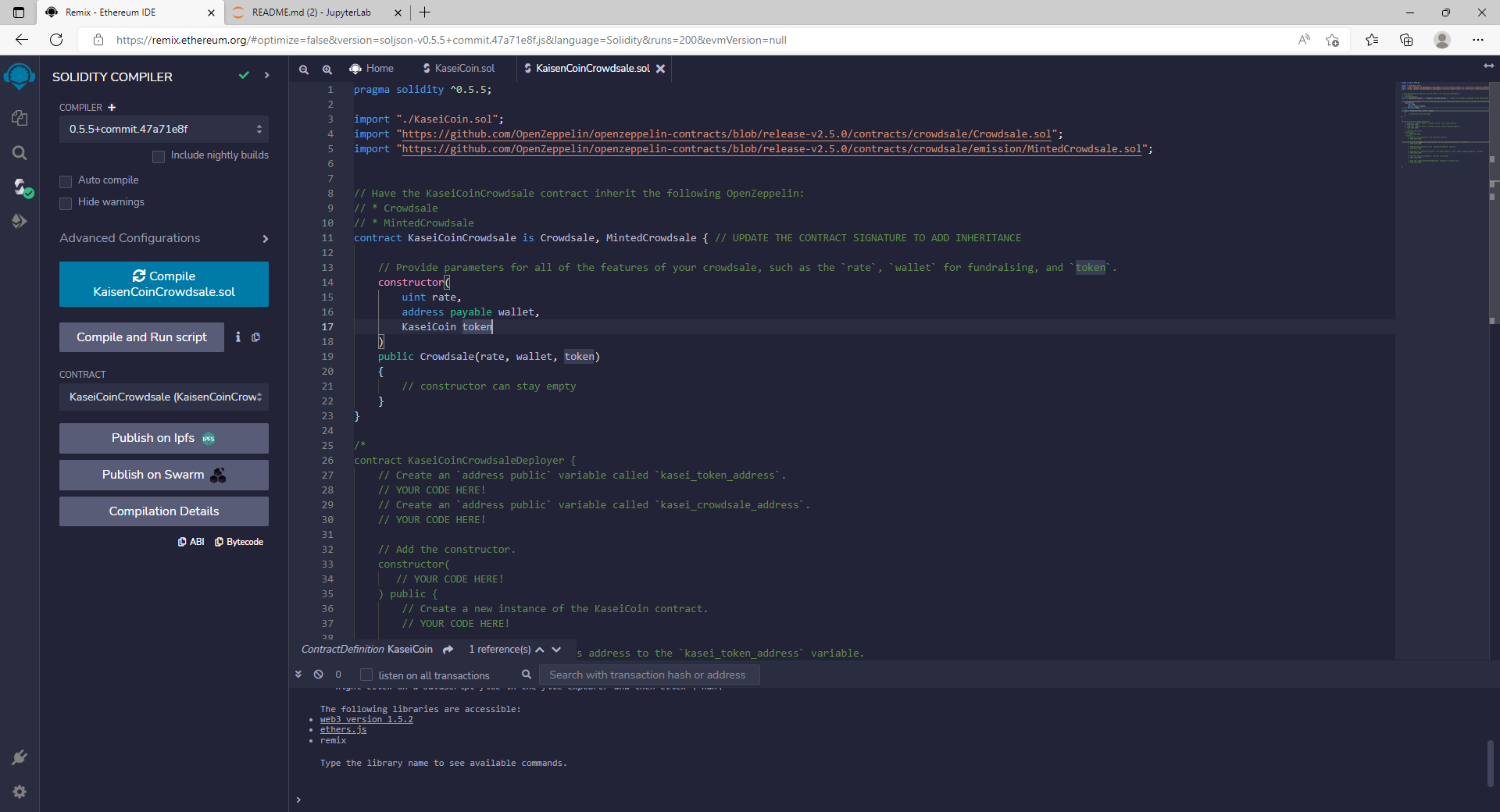Open the Solidity compiler sidebar icon

tap(21, 187)
